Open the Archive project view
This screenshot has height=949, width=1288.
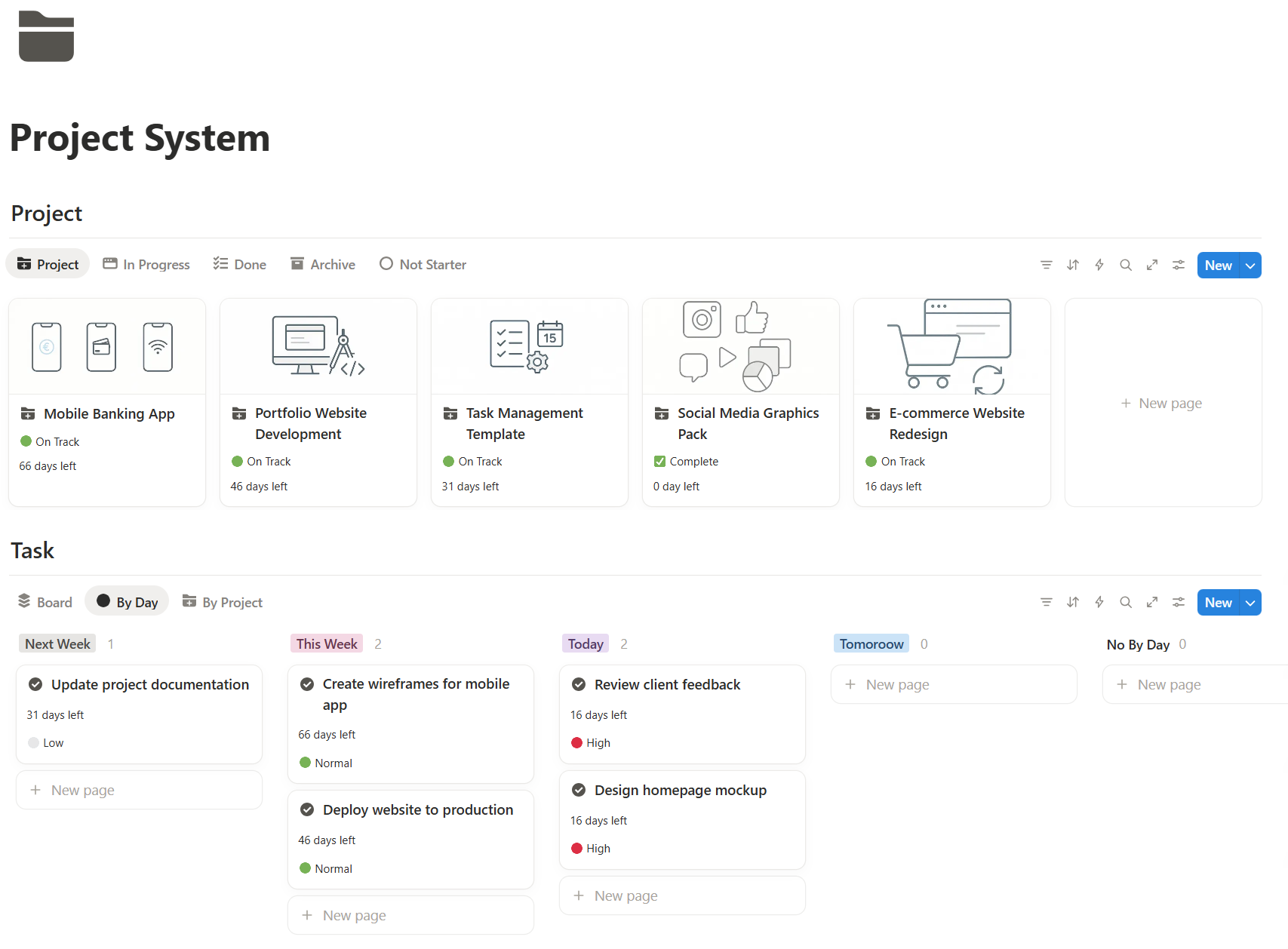point(323,264)
